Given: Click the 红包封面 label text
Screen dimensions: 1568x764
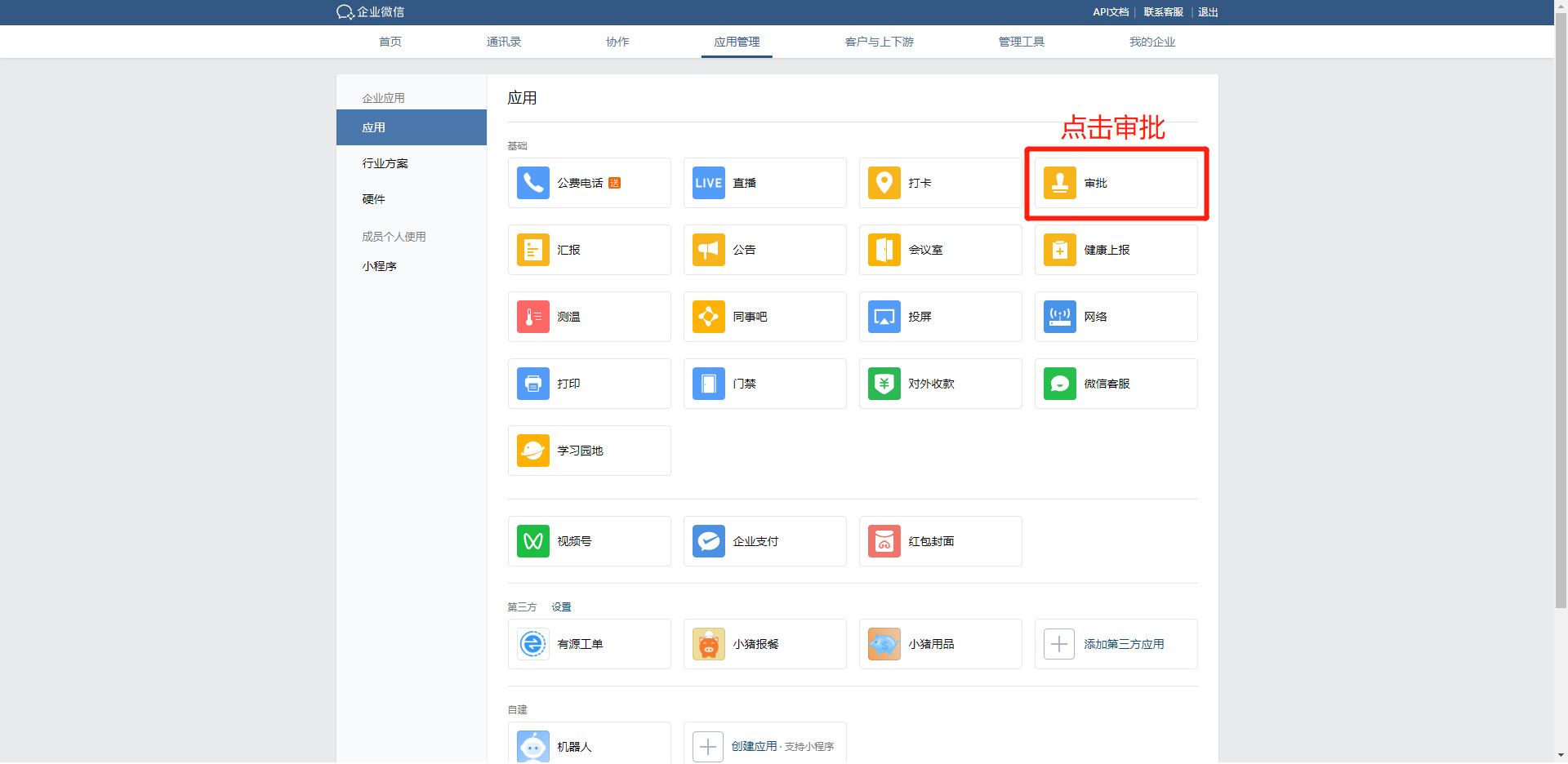Looking at the screenshot, I should click(931, 541).
